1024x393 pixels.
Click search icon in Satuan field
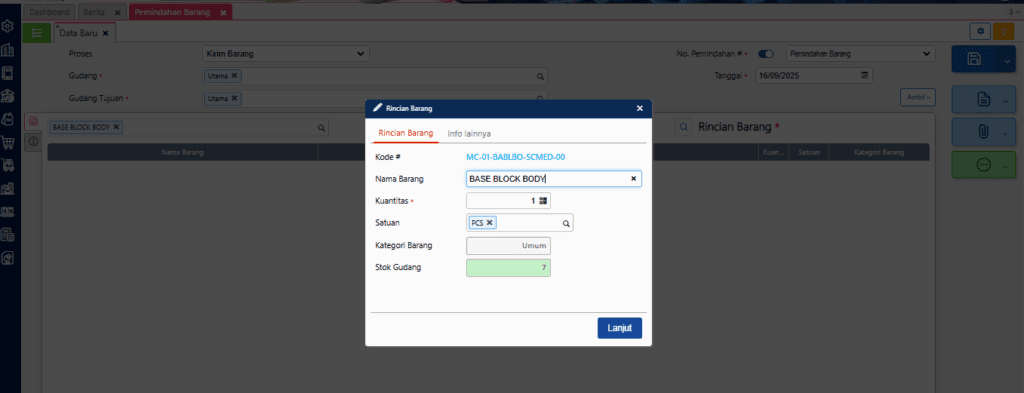tap(566, 223)
